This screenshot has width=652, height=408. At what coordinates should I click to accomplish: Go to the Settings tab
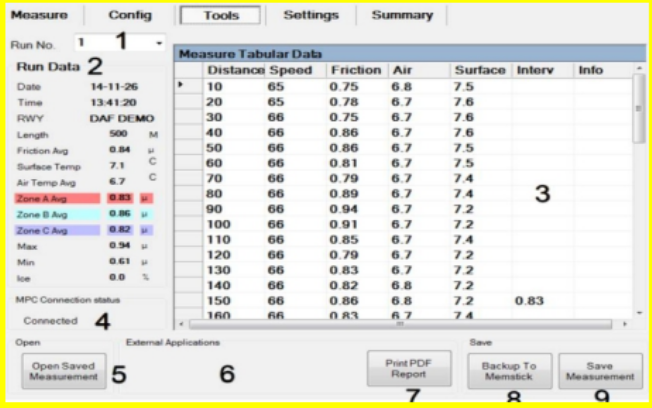tap(310, 15)
